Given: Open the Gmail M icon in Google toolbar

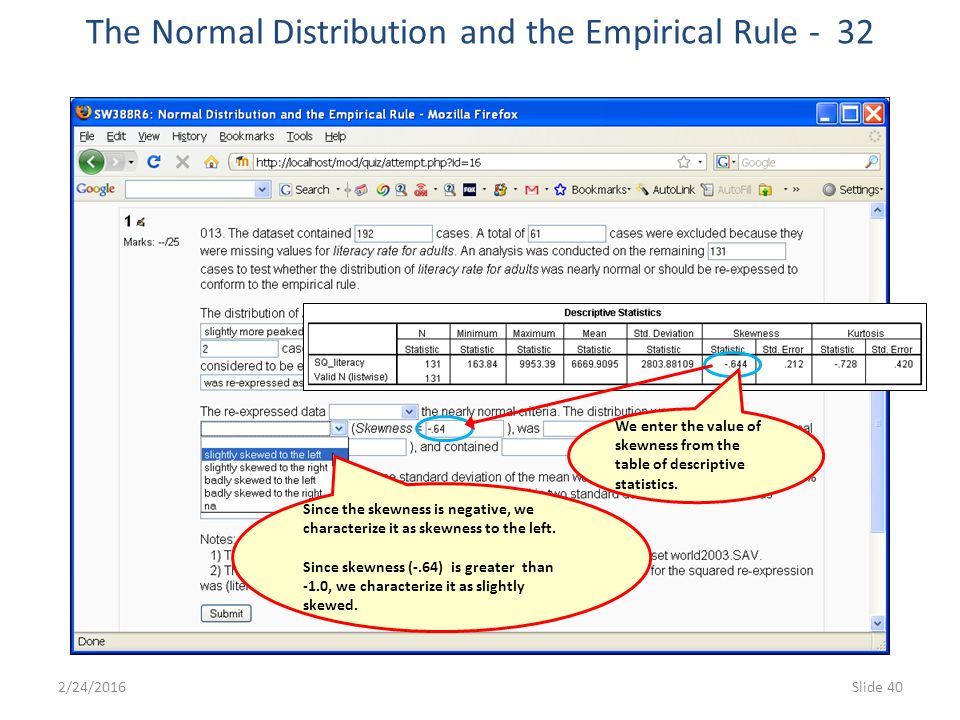Looking at the screenshot, I should click(531, 190).
